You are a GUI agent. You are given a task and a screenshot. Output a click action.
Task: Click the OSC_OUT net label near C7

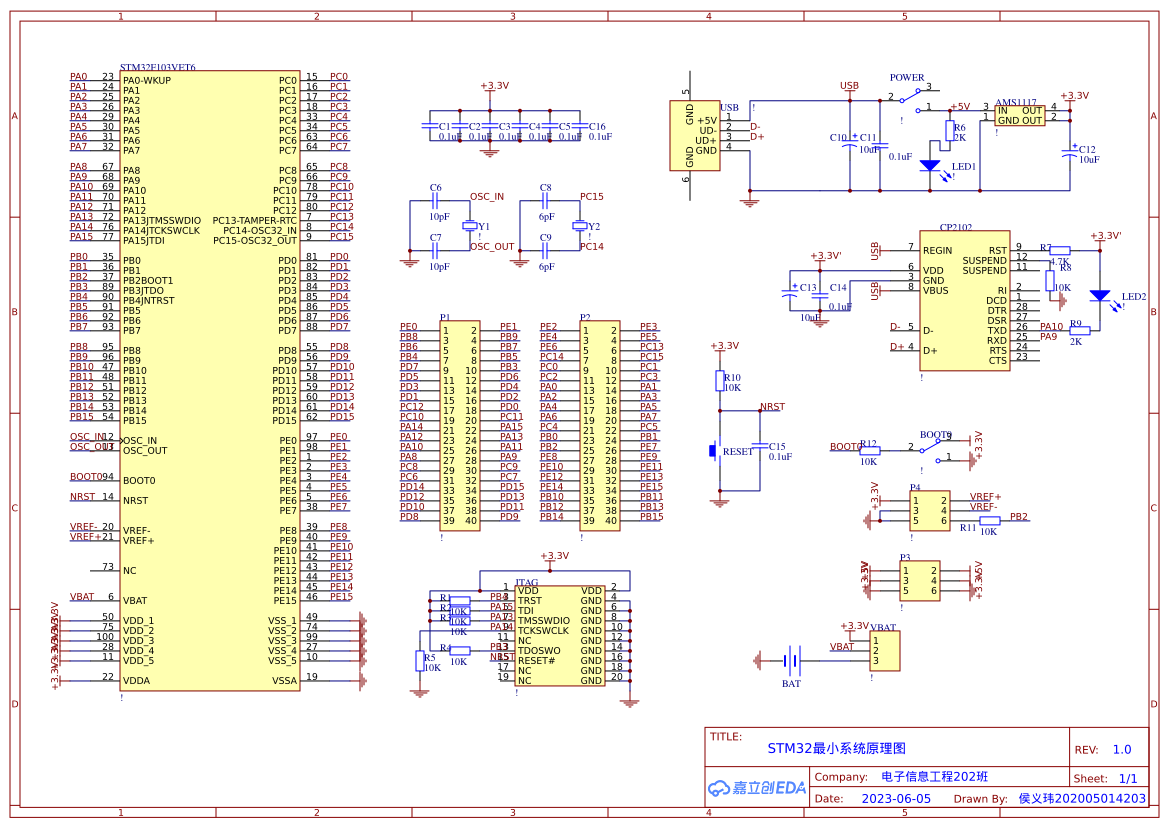492,247
